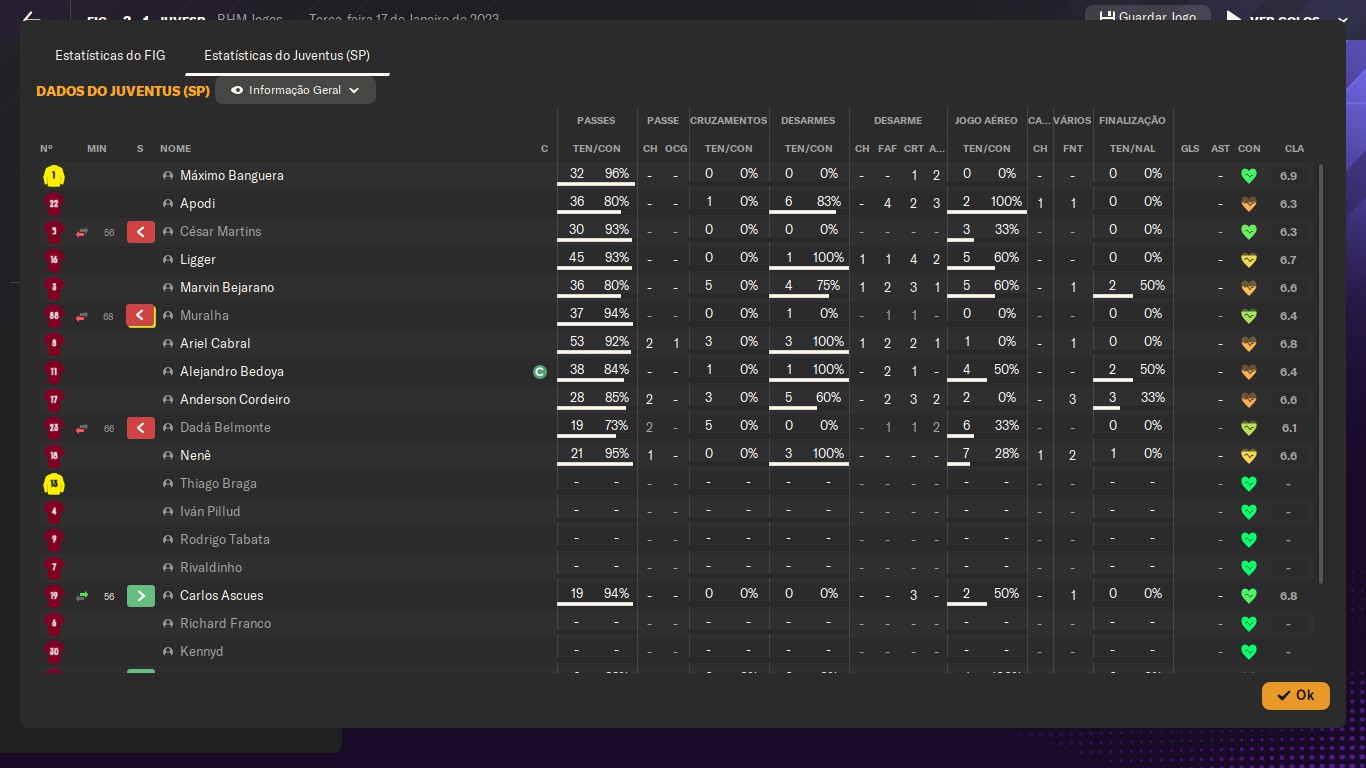Click the DADOS DO JUVENTUS (SP) heading
Image resolution: width=1366 pixels, height=768 pixels.
click(123, 91)
